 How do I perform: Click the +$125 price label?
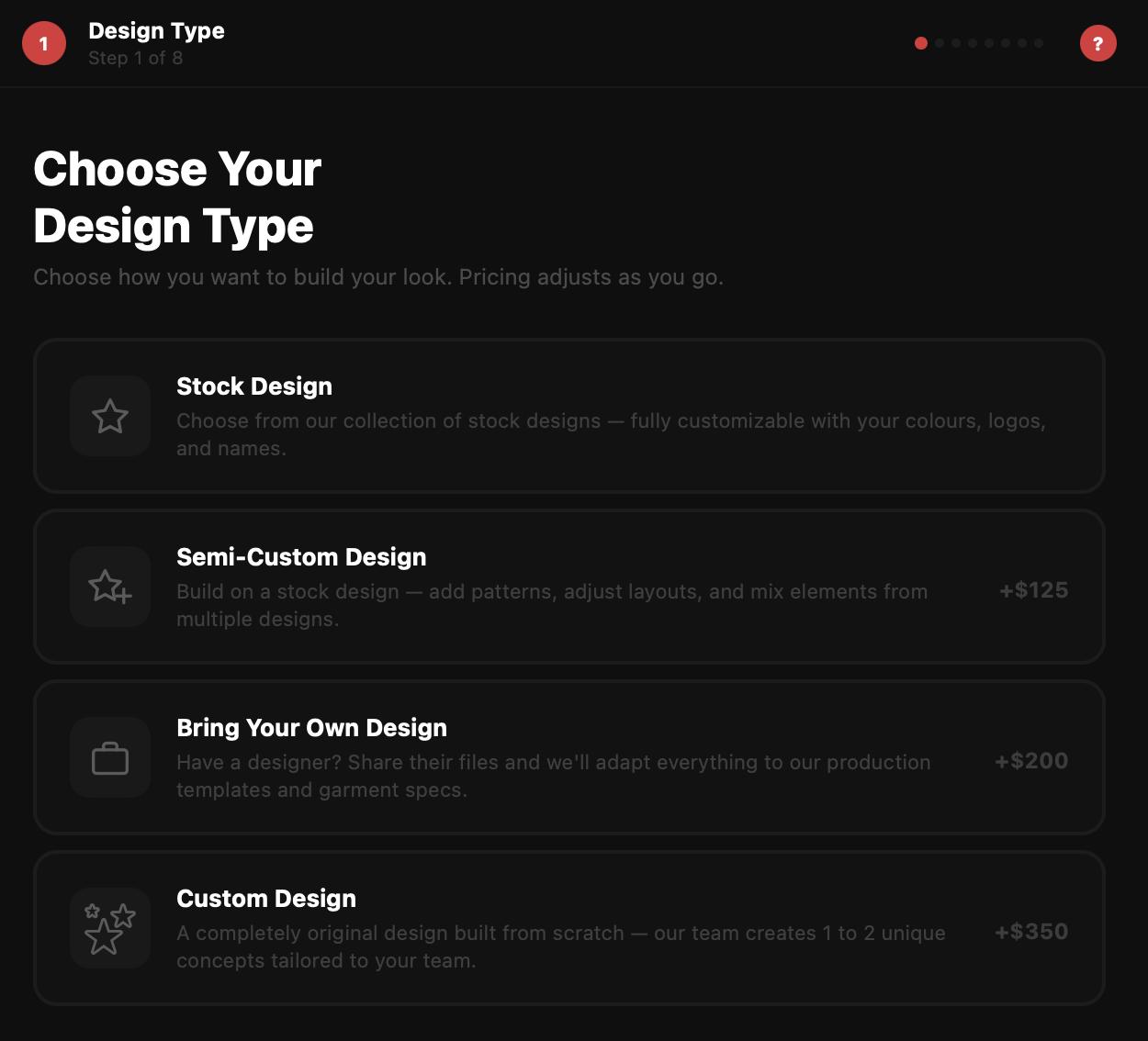pos(1034,590)
